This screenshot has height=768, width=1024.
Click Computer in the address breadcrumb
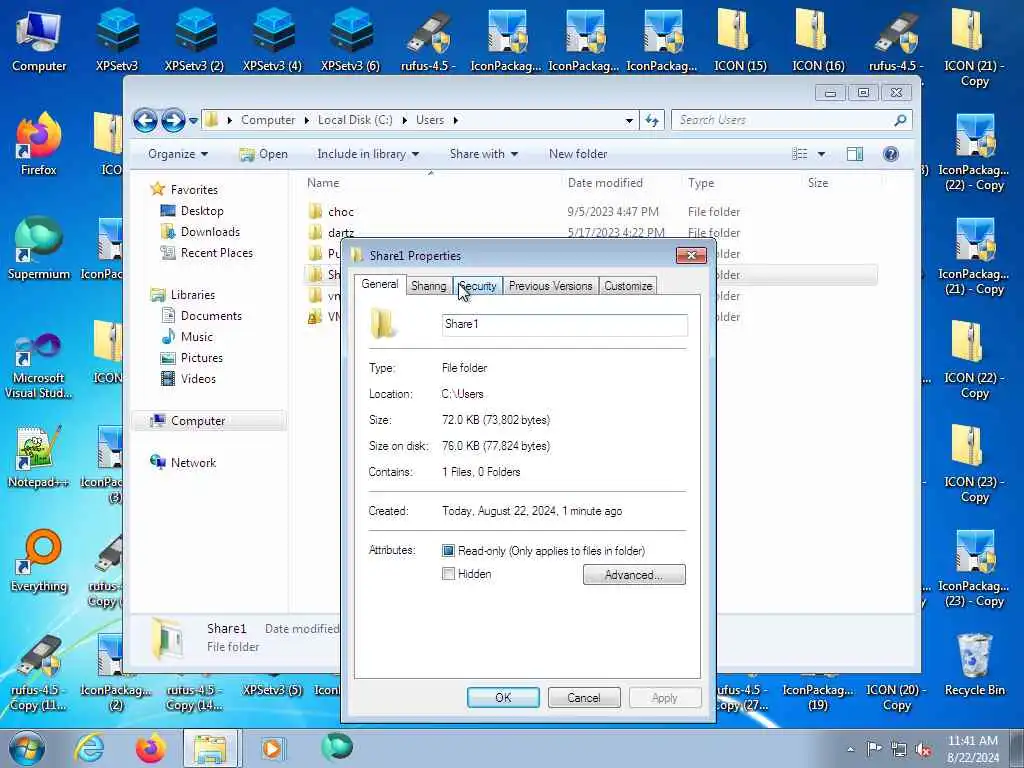268,120
